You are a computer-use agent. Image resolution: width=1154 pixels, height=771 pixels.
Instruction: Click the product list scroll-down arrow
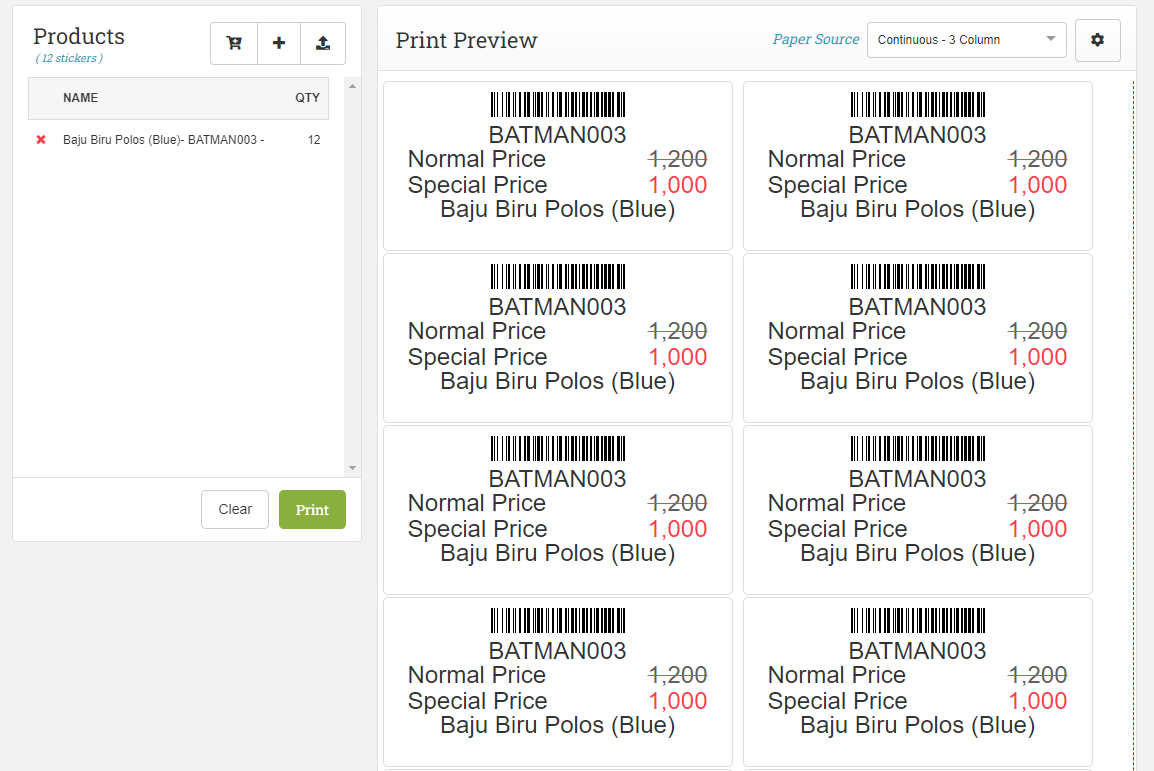point(353,468)
